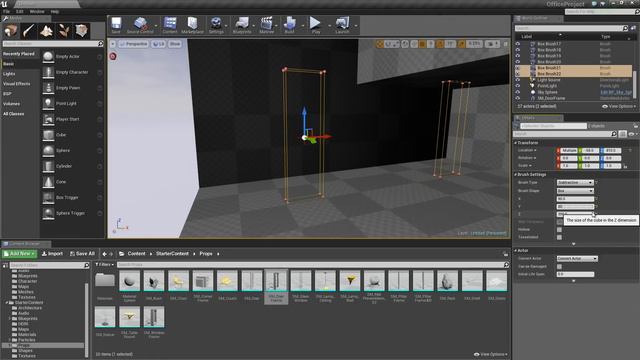Viewport: 640px width, 360px height.
Task: Collapse the Actor section in Details
Action: coord(516,251)
